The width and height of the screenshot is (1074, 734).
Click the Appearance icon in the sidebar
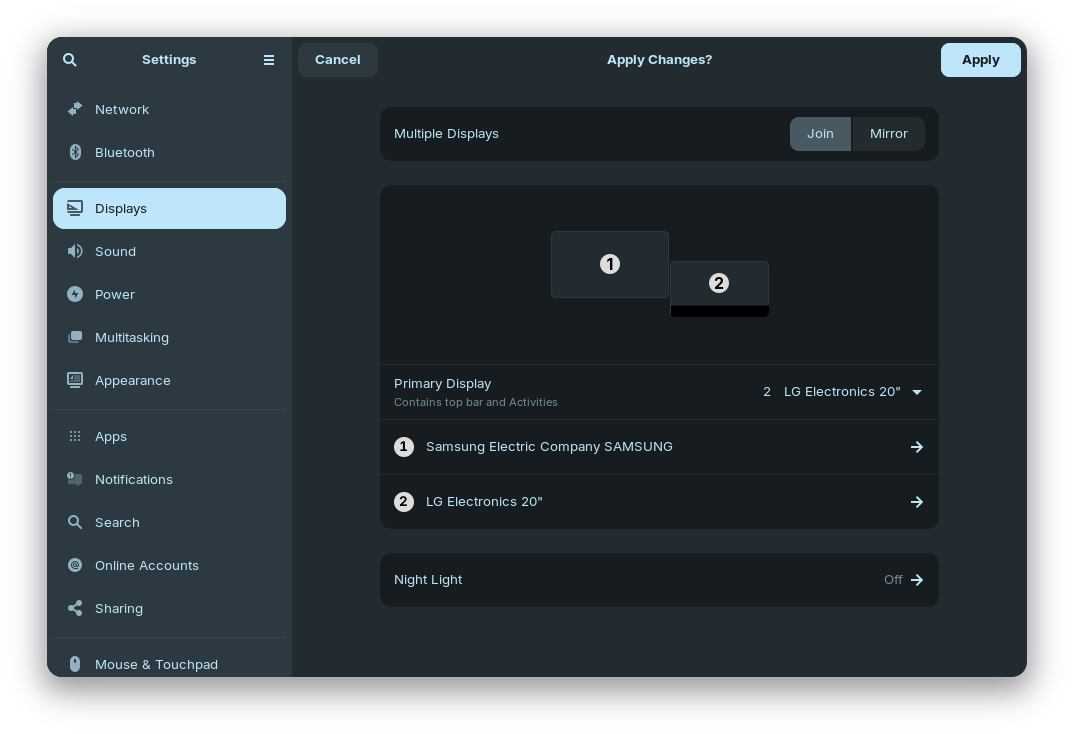(75, 380)
